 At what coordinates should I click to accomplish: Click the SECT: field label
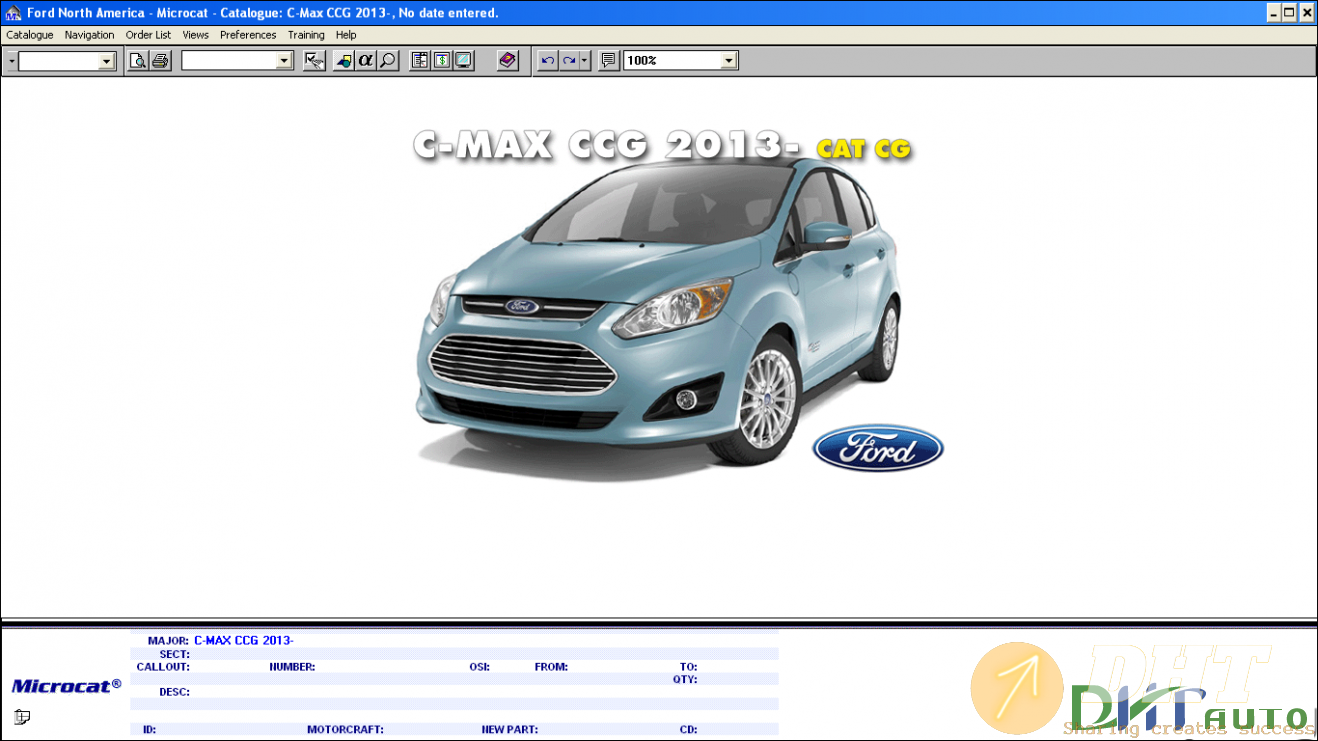(174, 654)
